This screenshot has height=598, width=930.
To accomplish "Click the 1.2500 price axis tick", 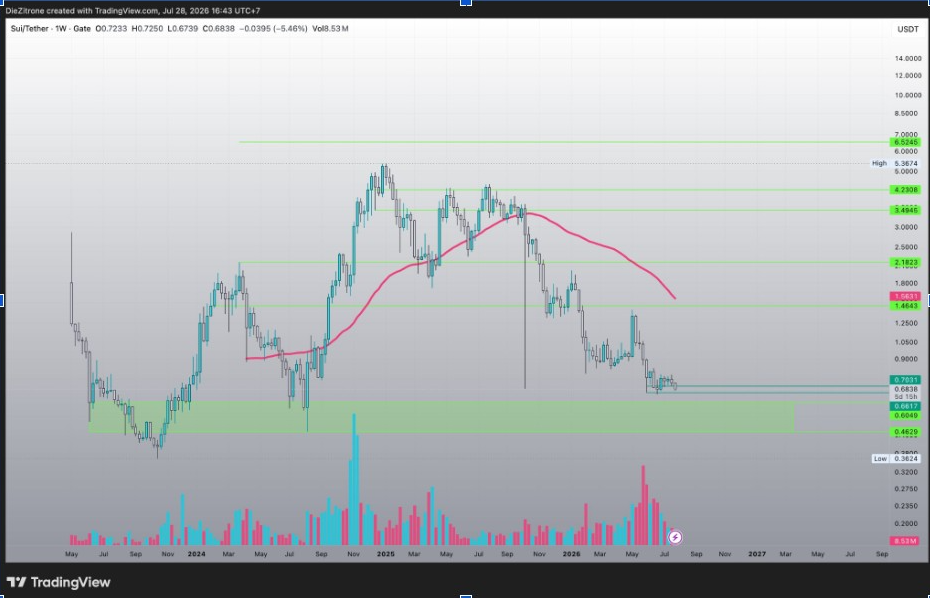I will click(907, 323).
